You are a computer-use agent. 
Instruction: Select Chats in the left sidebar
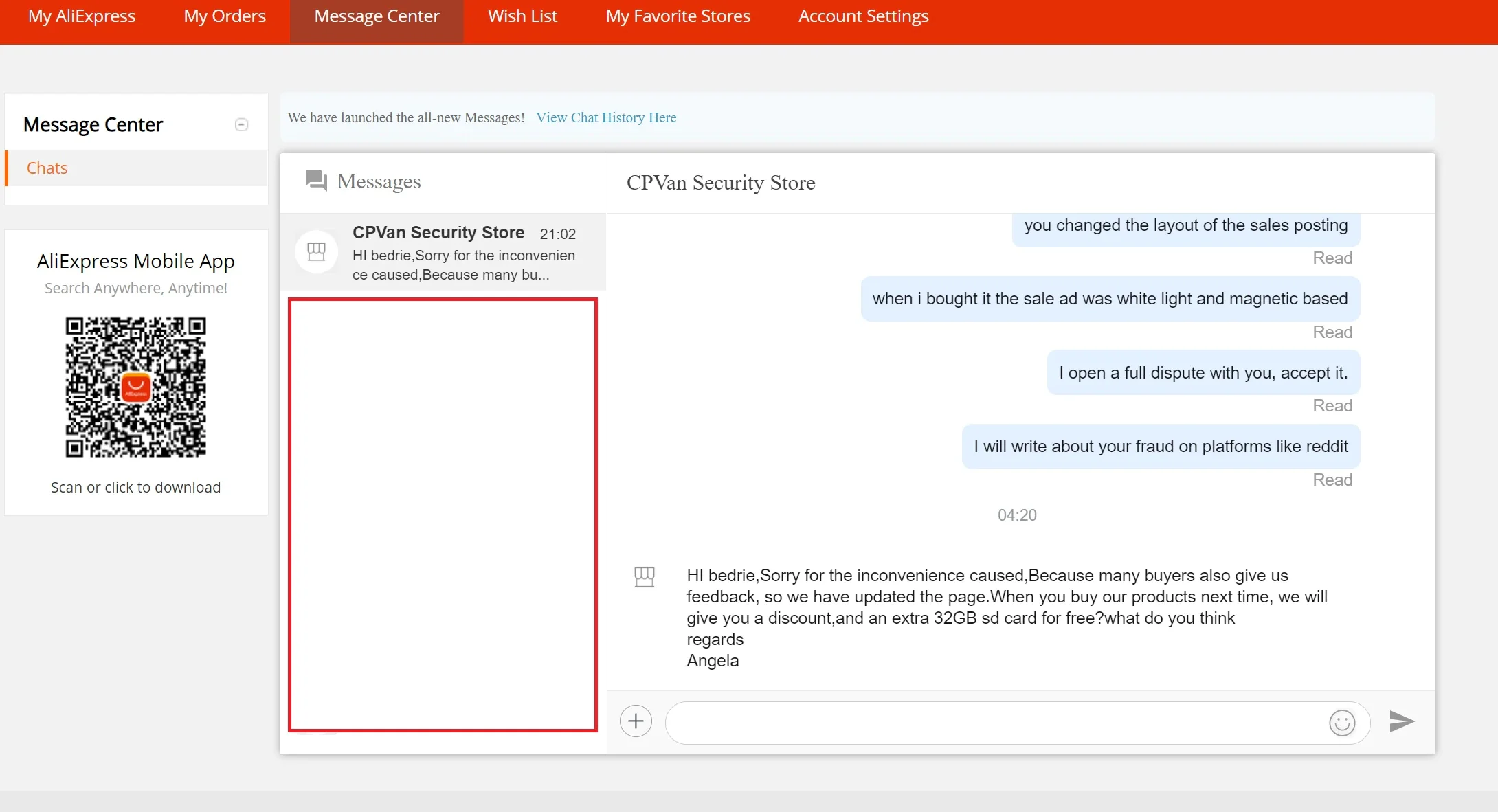[x=47, y=168]
